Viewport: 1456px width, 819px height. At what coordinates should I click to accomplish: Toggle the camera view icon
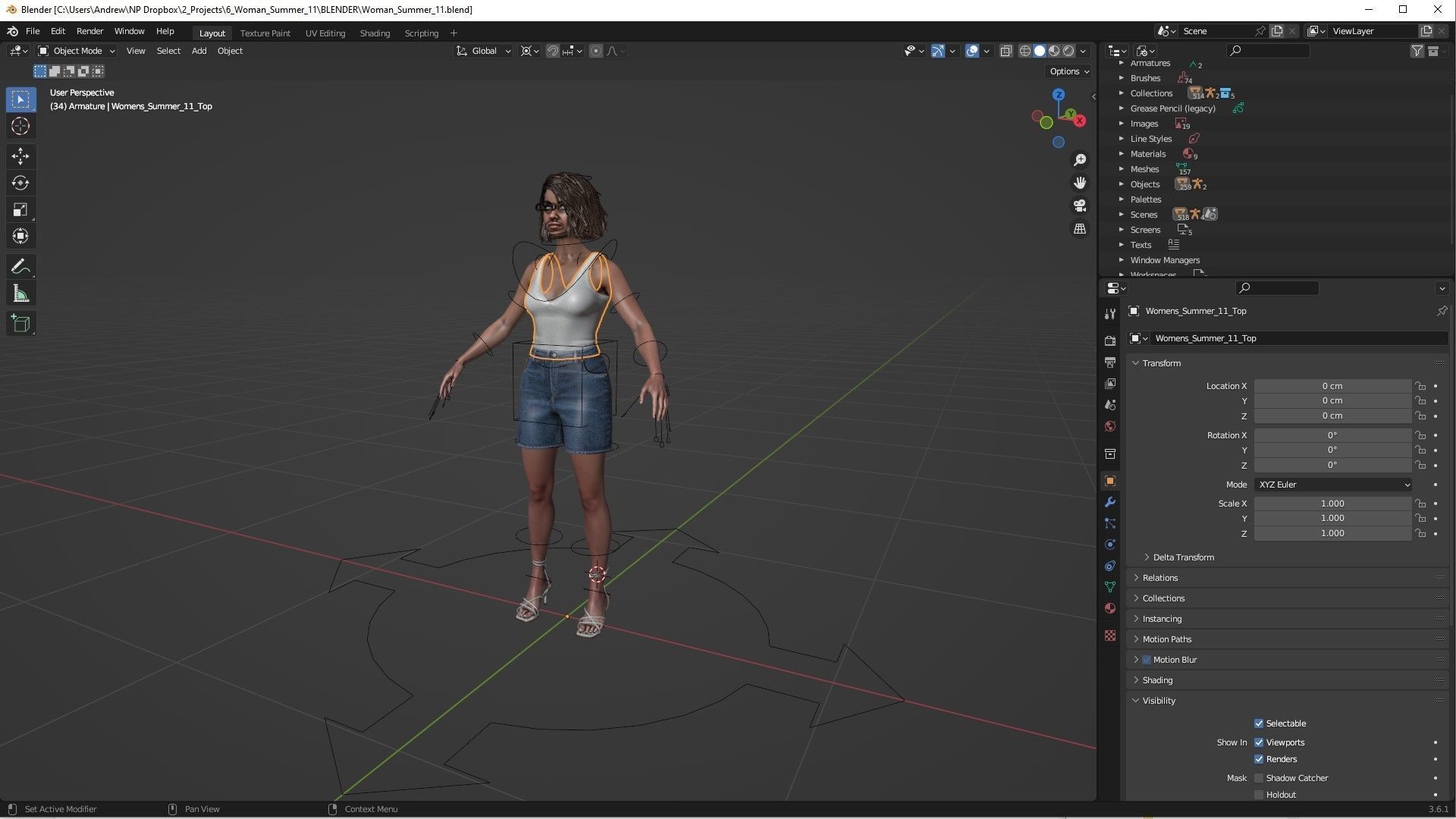1080,206
